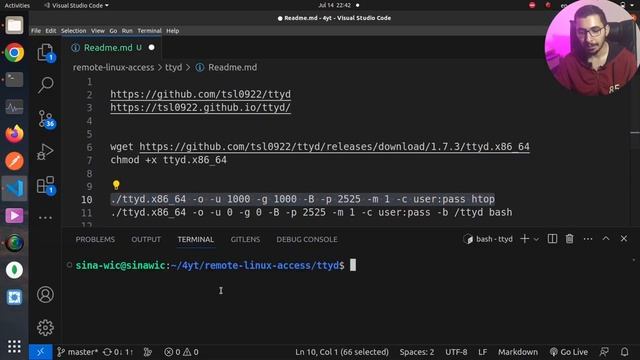This screenshot has height=360, width=640.
Task: Show Applications grid in the dock
Action: [x=14, y=346]
